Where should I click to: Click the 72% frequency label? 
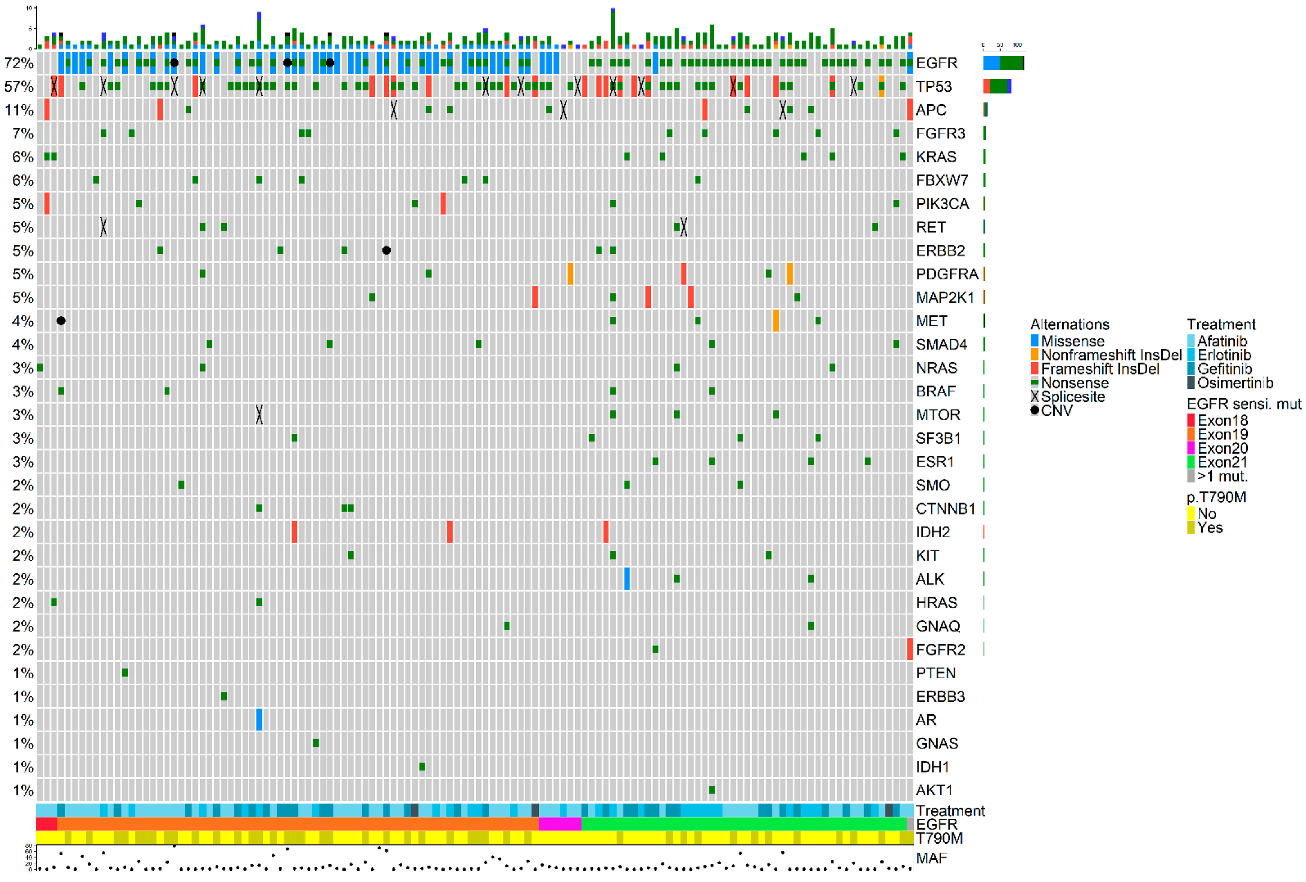pyautogui.click(x=19, y=63)
